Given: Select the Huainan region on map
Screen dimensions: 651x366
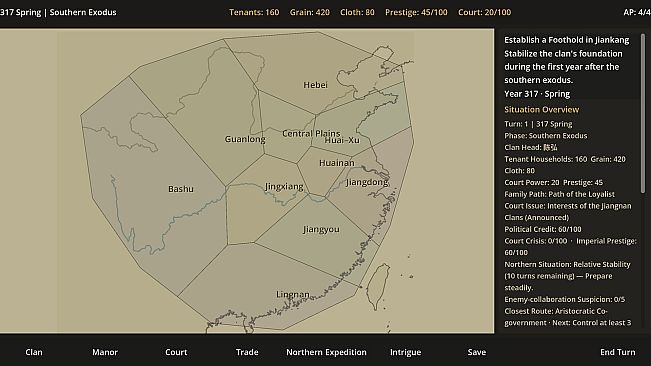Looking at the screenshot, I should coord(337,163).
